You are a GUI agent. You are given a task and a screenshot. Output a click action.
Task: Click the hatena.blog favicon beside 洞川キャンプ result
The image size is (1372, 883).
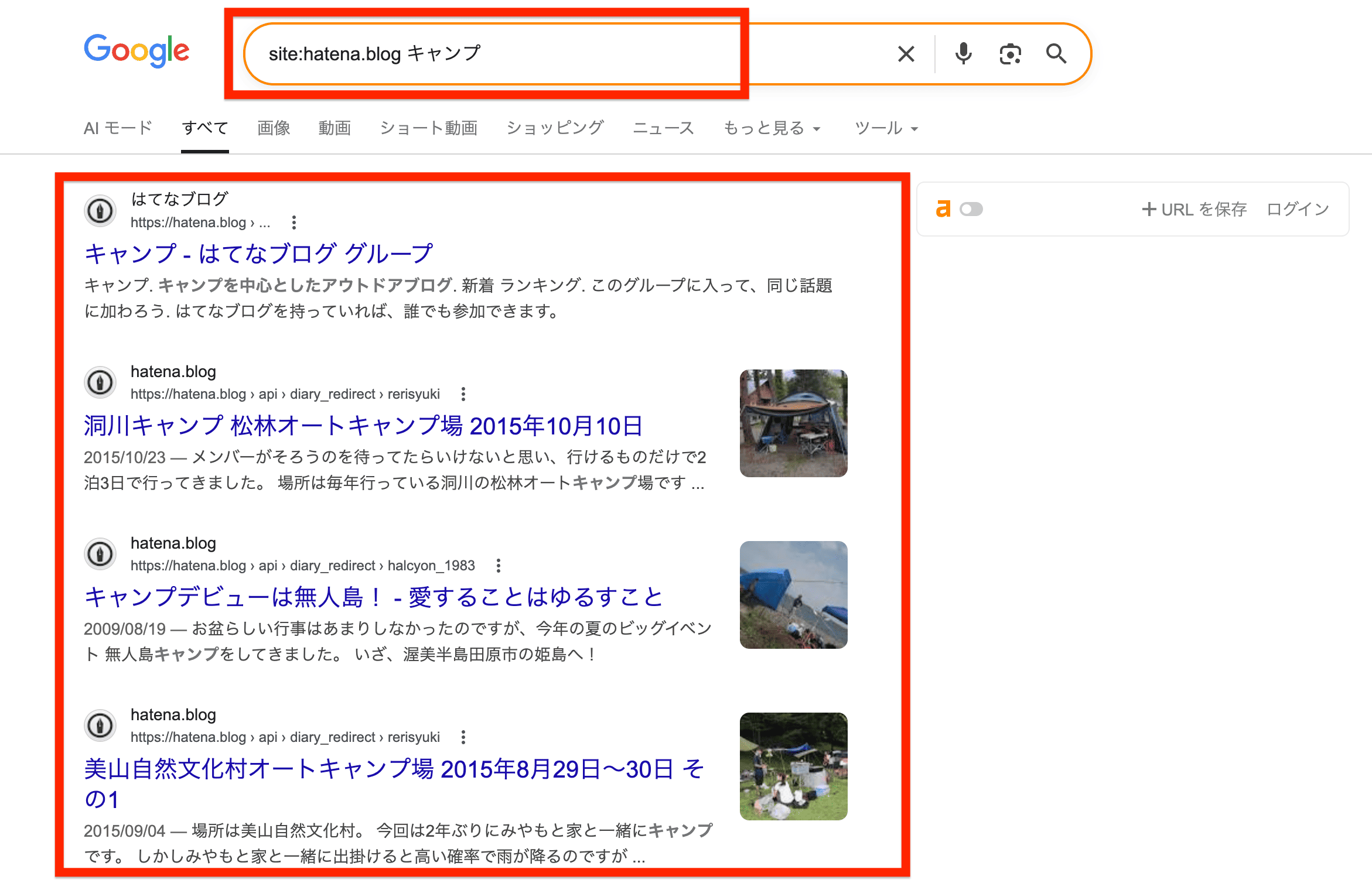[100, 383]
